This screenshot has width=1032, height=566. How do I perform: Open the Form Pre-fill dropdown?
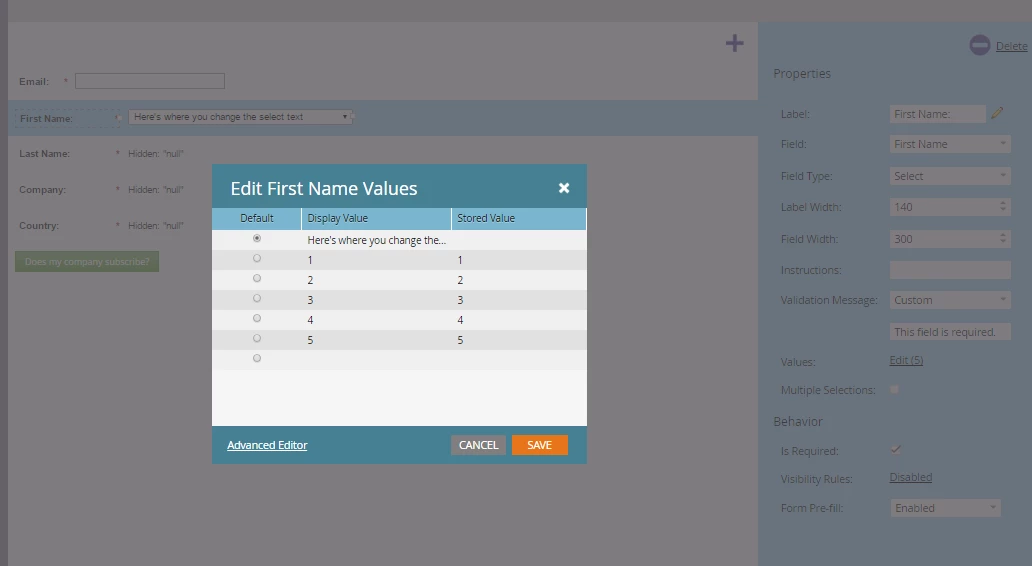click(945, 508)
